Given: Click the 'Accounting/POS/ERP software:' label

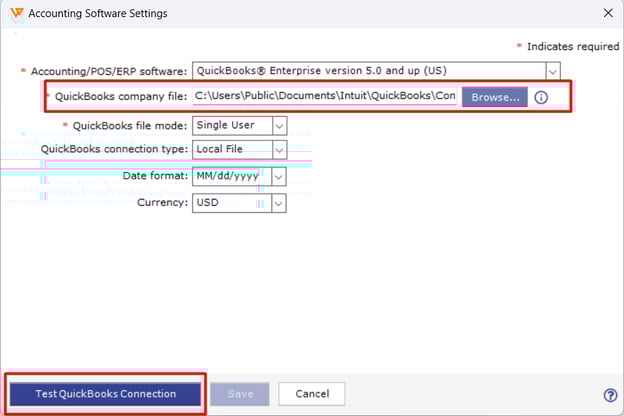Looking at the screenshot, I should point(109,72).
